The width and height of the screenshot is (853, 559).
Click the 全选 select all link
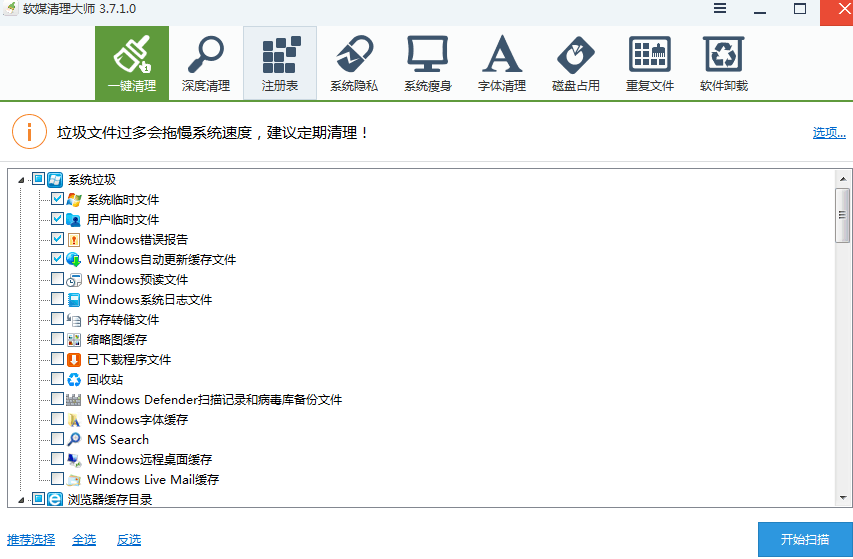pos(84,539)
